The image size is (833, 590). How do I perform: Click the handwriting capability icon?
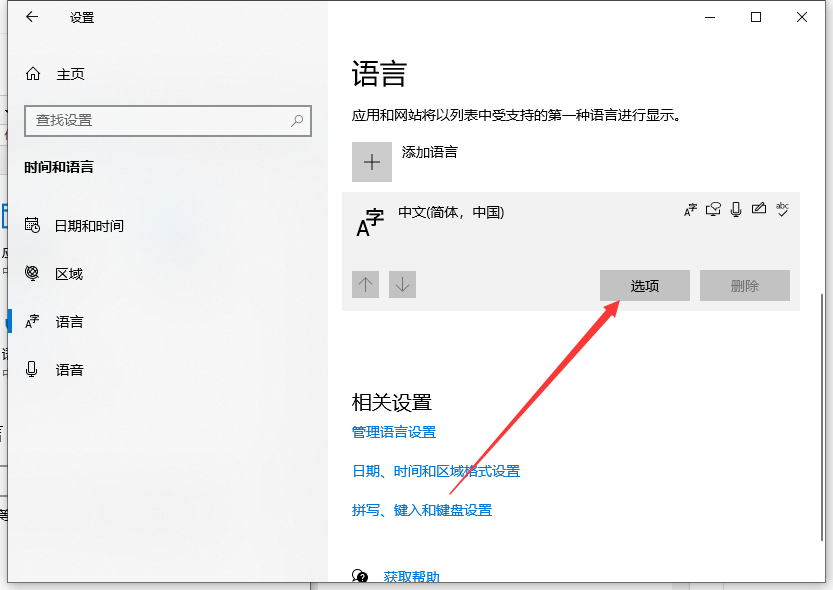pos(758,209)
